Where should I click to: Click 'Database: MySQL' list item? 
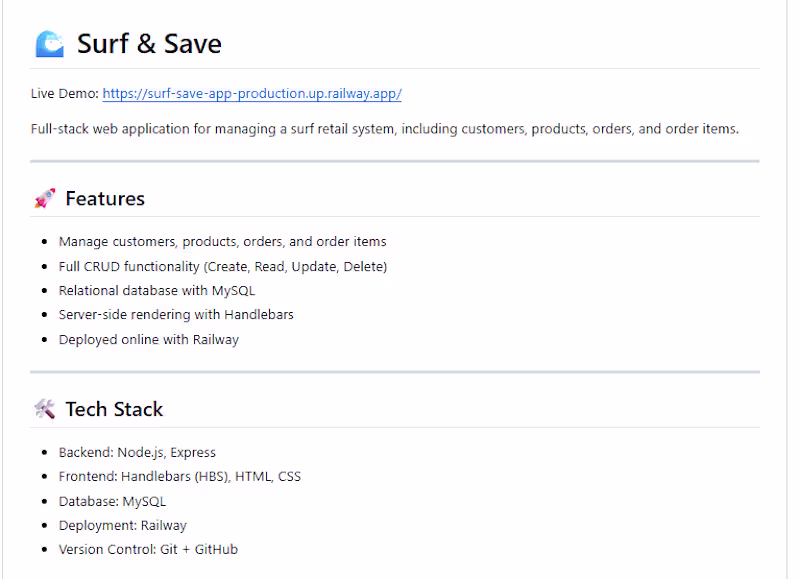click(x=112, y=501)
